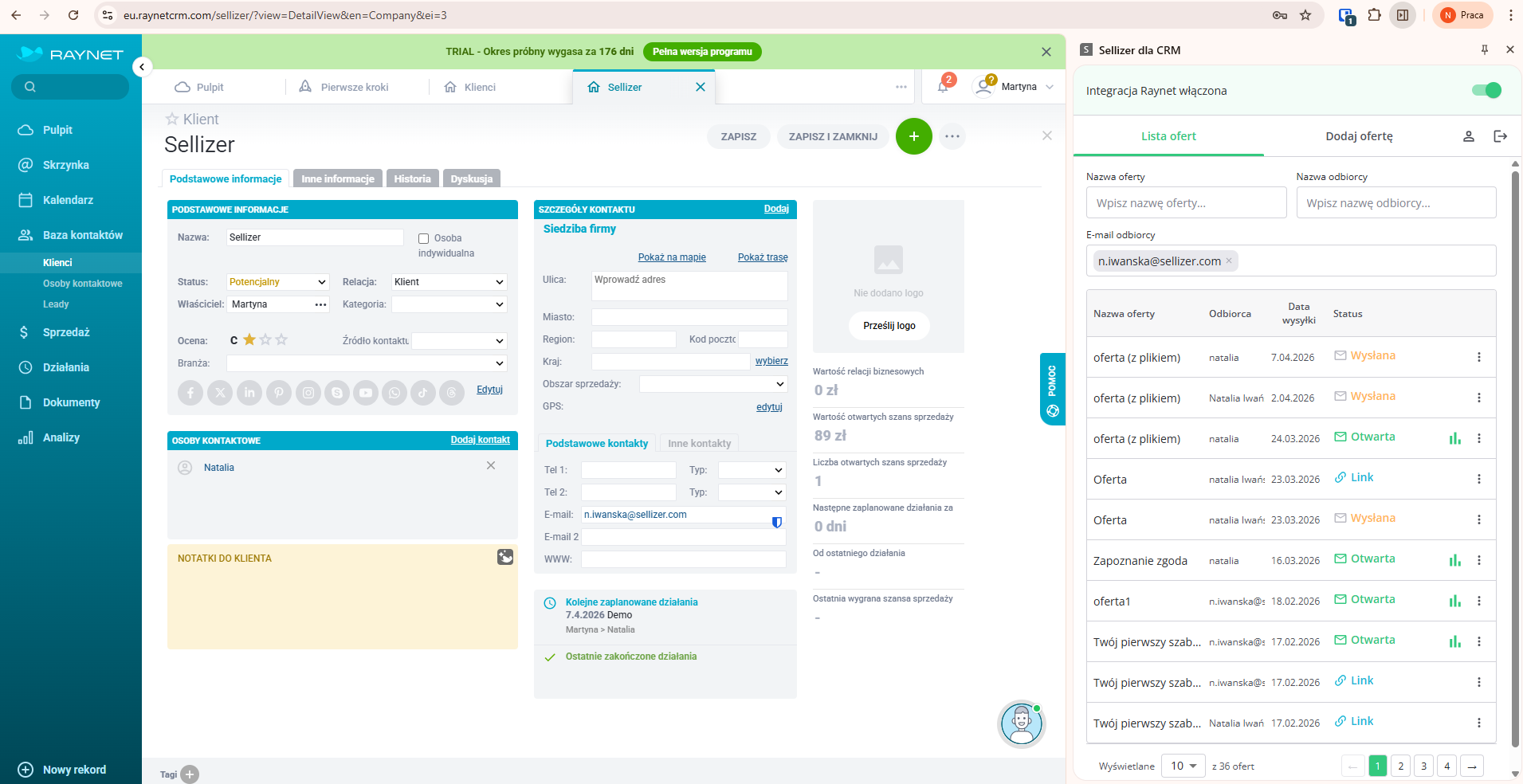The image size is (1523, 784).
Task: Click the Sellizer logout icon
Action: 1500,136
